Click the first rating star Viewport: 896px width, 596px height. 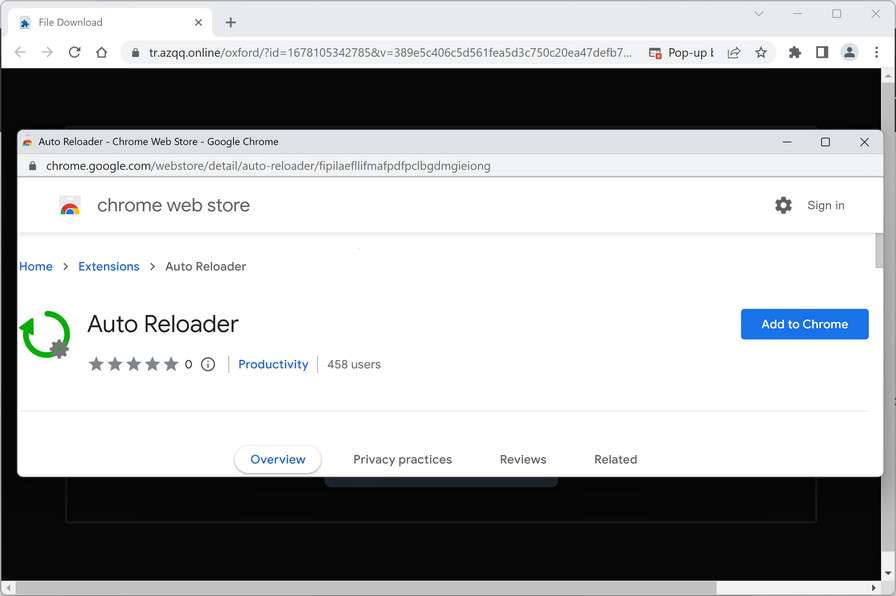pyautogui.click(x=96, y=364)
